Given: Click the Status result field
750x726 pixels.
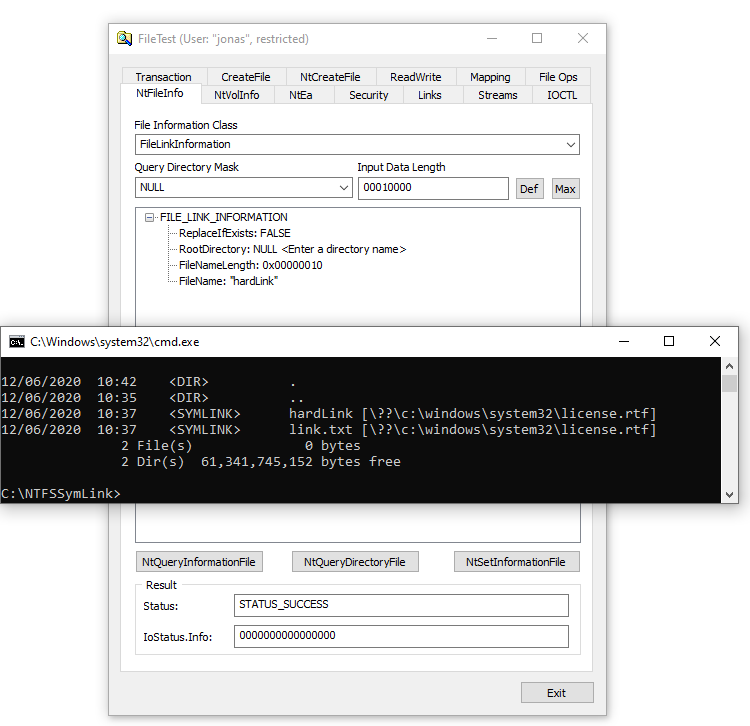Looking at the screenshot, I should point(401,605).
